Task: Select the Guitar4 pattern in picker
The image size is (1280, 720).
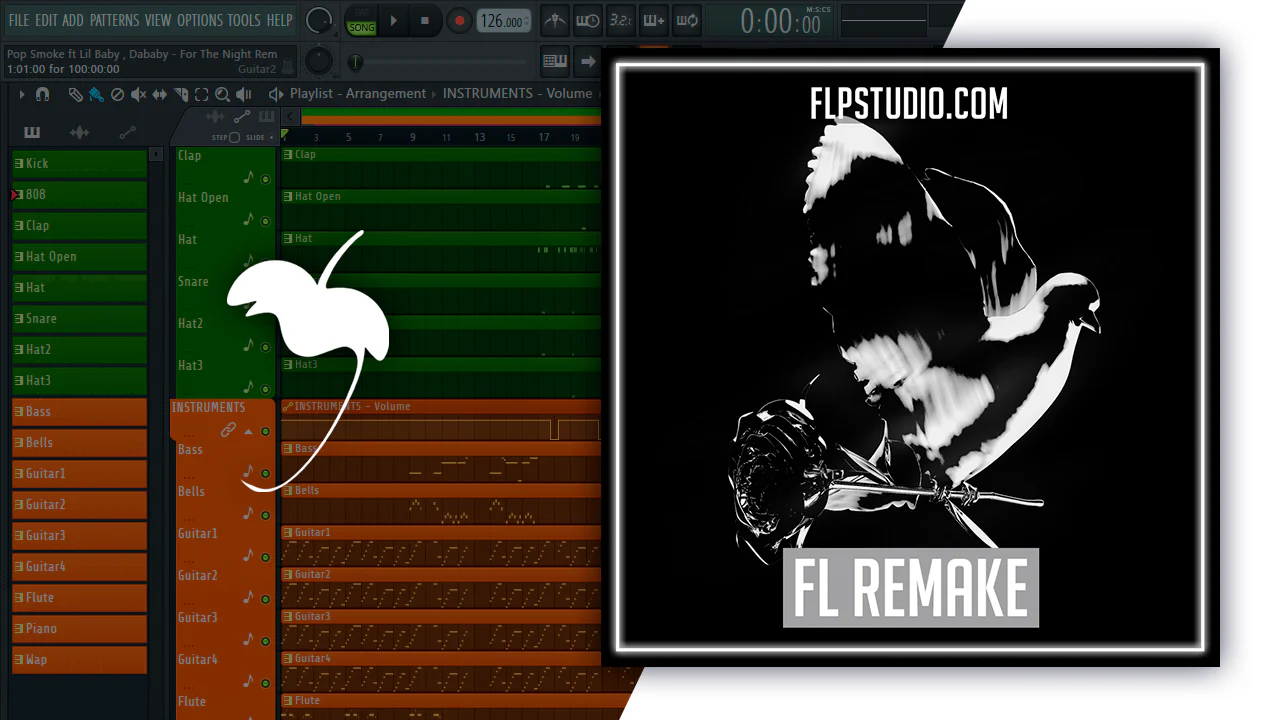Action: [x=79, y=566]
